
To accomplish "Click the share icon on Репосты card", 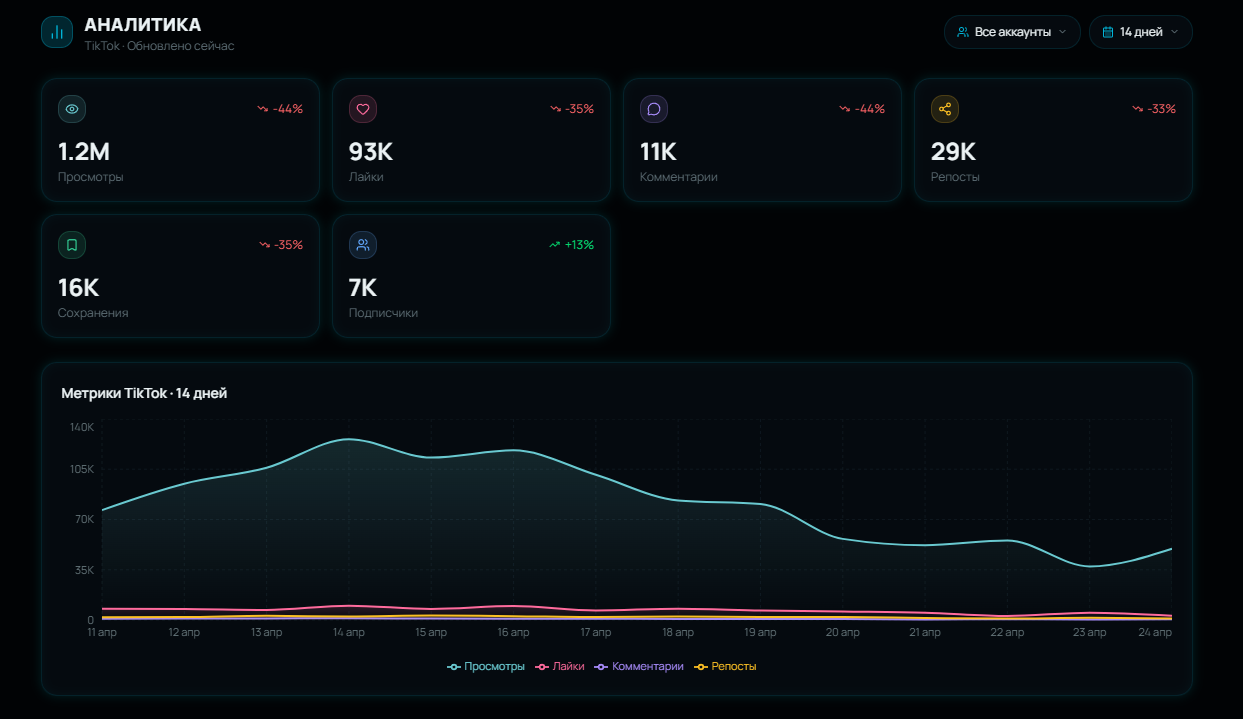I will point(945,109).
